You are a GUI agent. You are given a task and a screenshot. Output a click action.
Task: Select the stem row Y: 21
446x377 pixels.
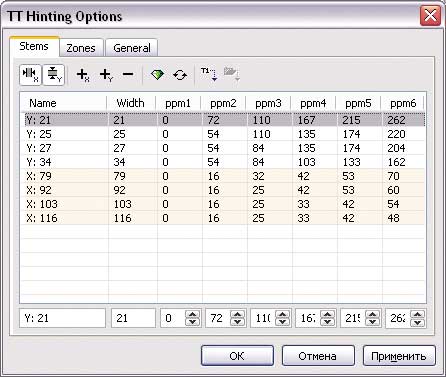pos(225,120)
